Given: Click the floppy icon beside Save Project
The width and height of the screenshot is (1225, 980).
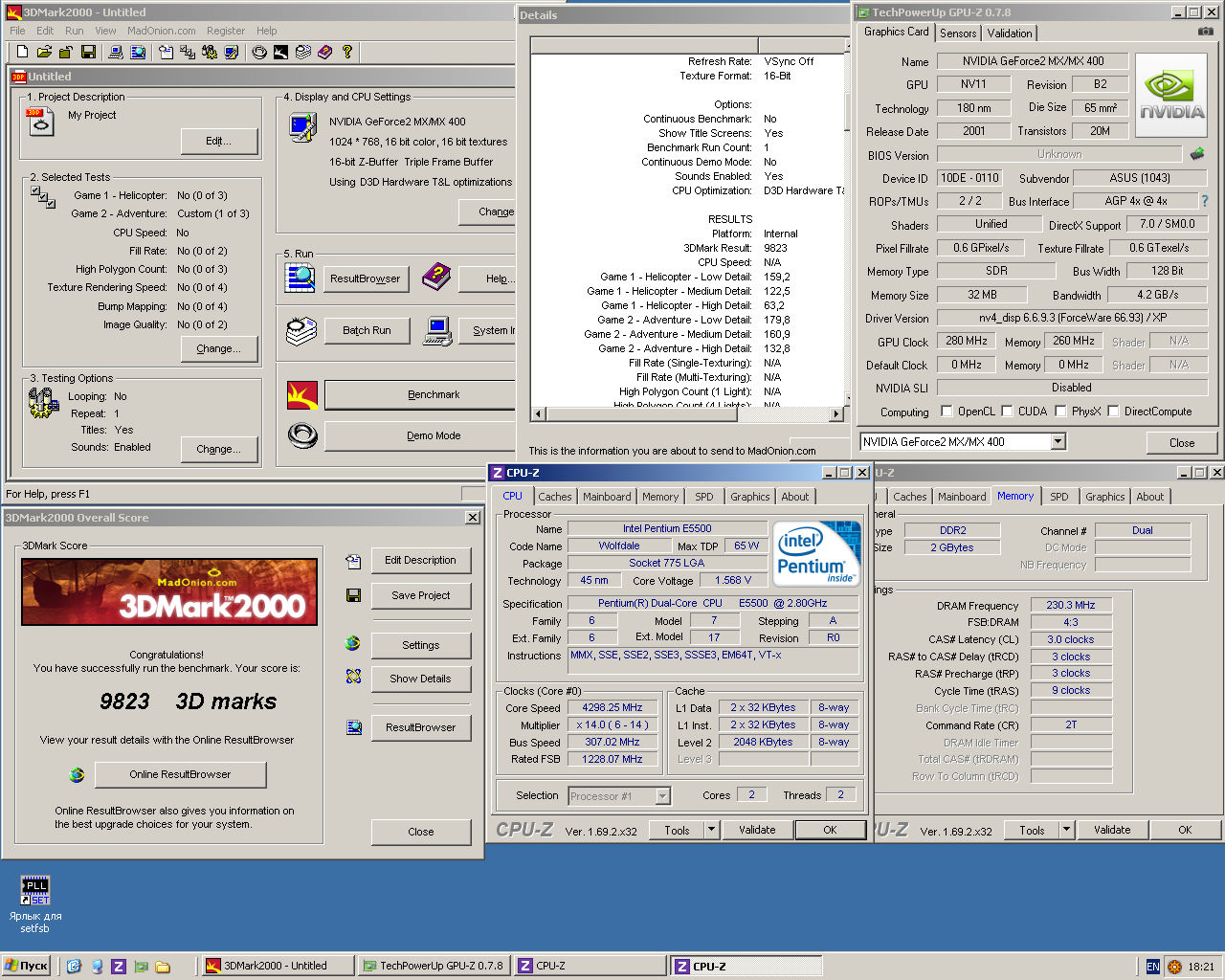Looking at the screenshot, I should (x=353, y=595).
